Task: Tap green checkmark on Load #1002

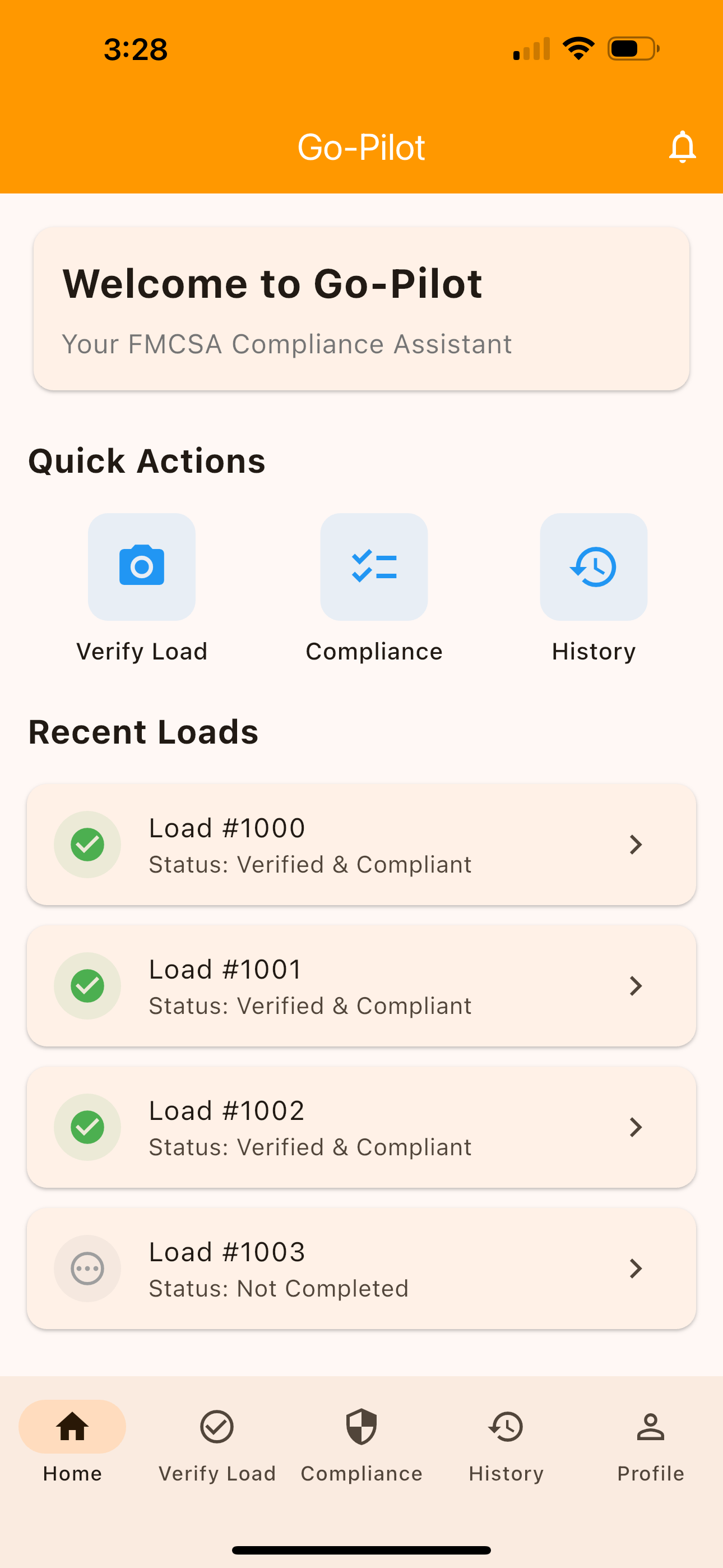Action: point(87,1127)
